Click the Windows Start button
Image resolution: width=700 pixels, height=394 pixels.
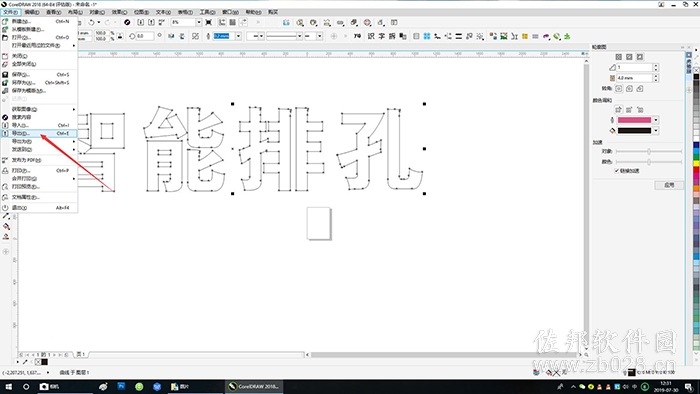8,387
